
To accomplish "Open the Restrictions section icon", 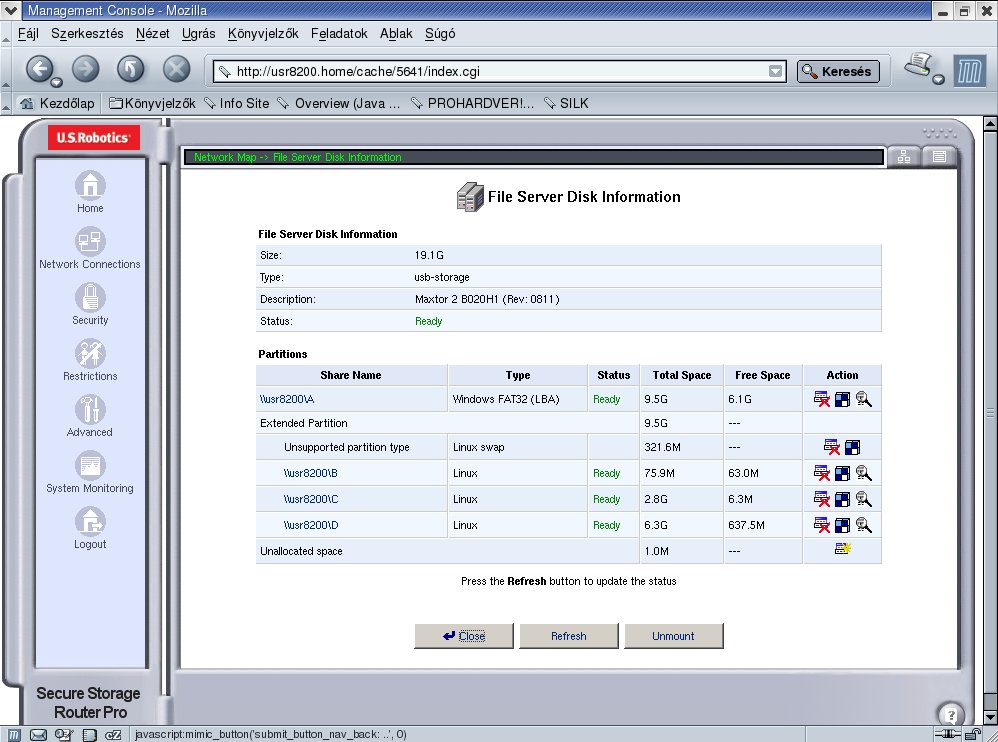I will click(x=90, y=354).
